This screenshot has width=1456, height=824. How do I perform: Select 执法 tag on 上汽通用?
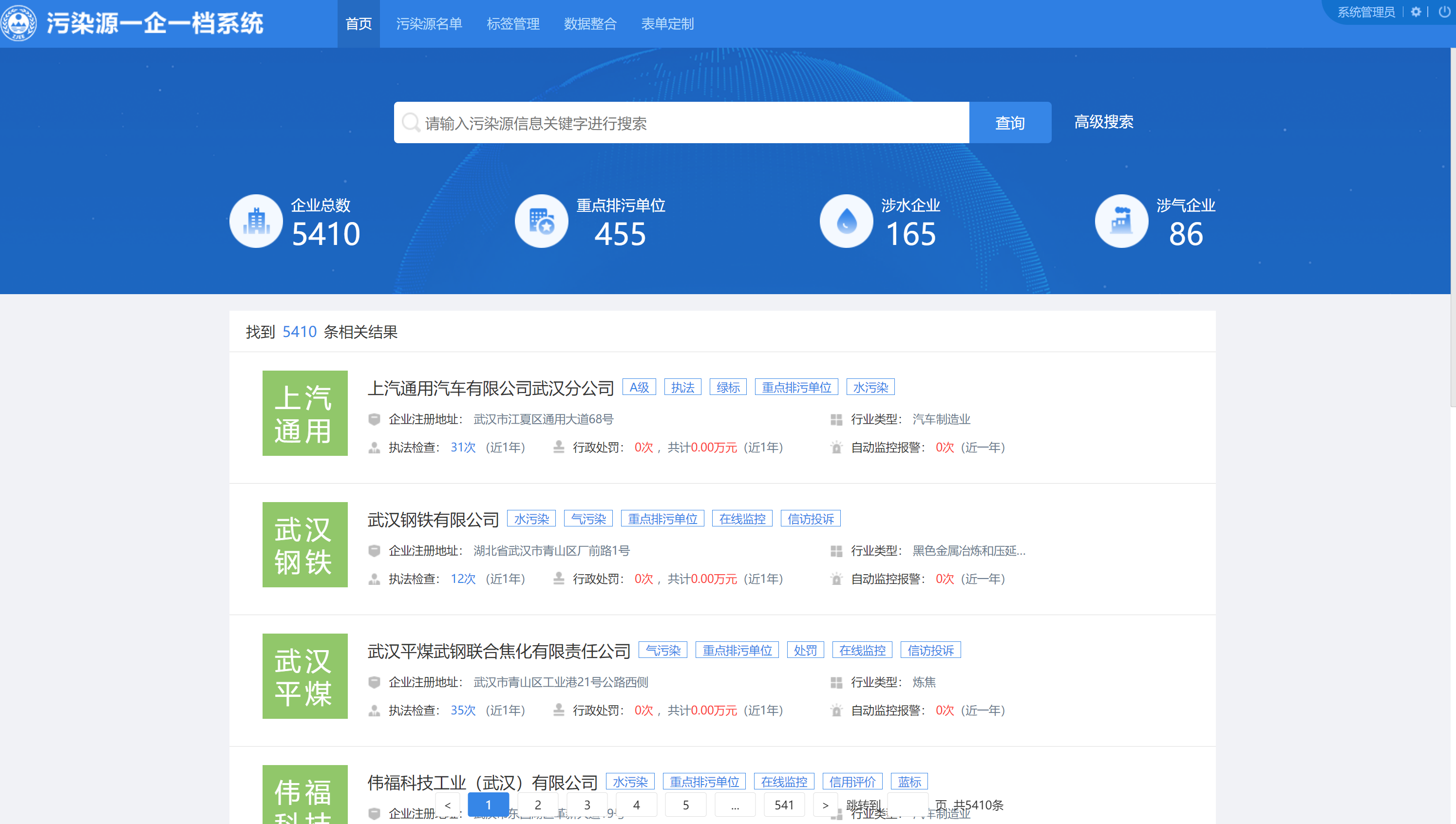683,387
